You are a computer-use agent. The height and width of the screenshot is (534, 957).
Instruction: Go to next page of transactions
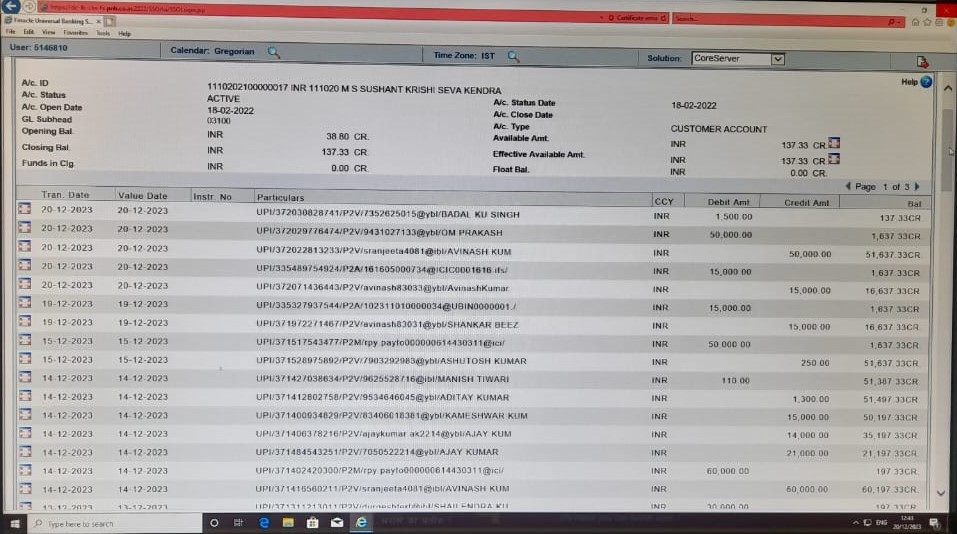click(x=916, y=187)
